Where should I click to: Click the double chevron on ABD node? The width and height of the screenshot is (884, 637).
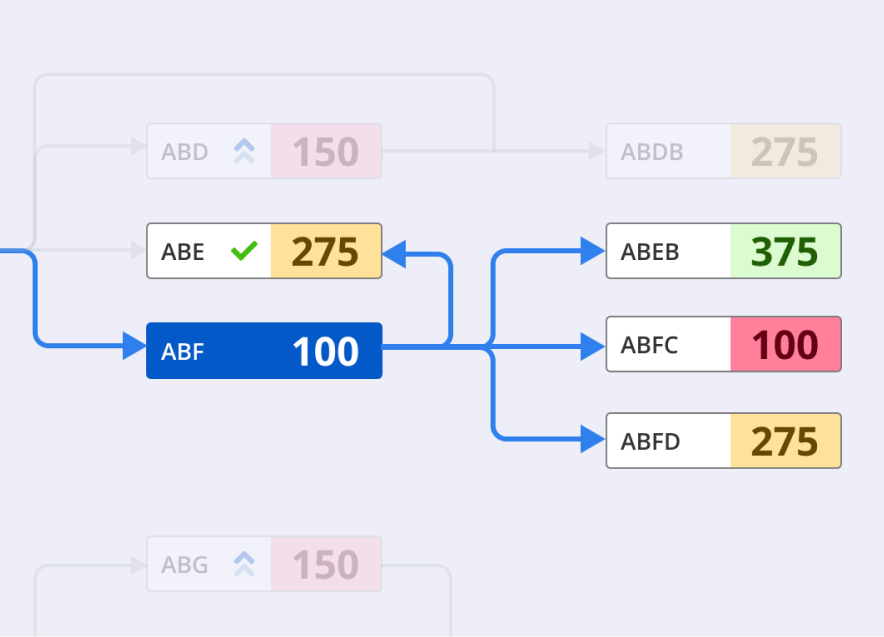pos(244,151)
